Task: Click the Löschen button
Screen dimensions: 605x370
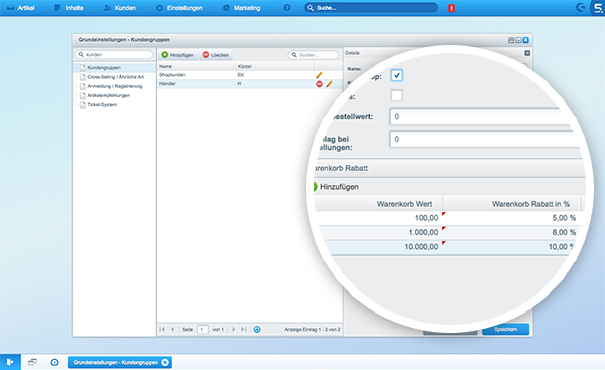Action: tap(216, 55)
